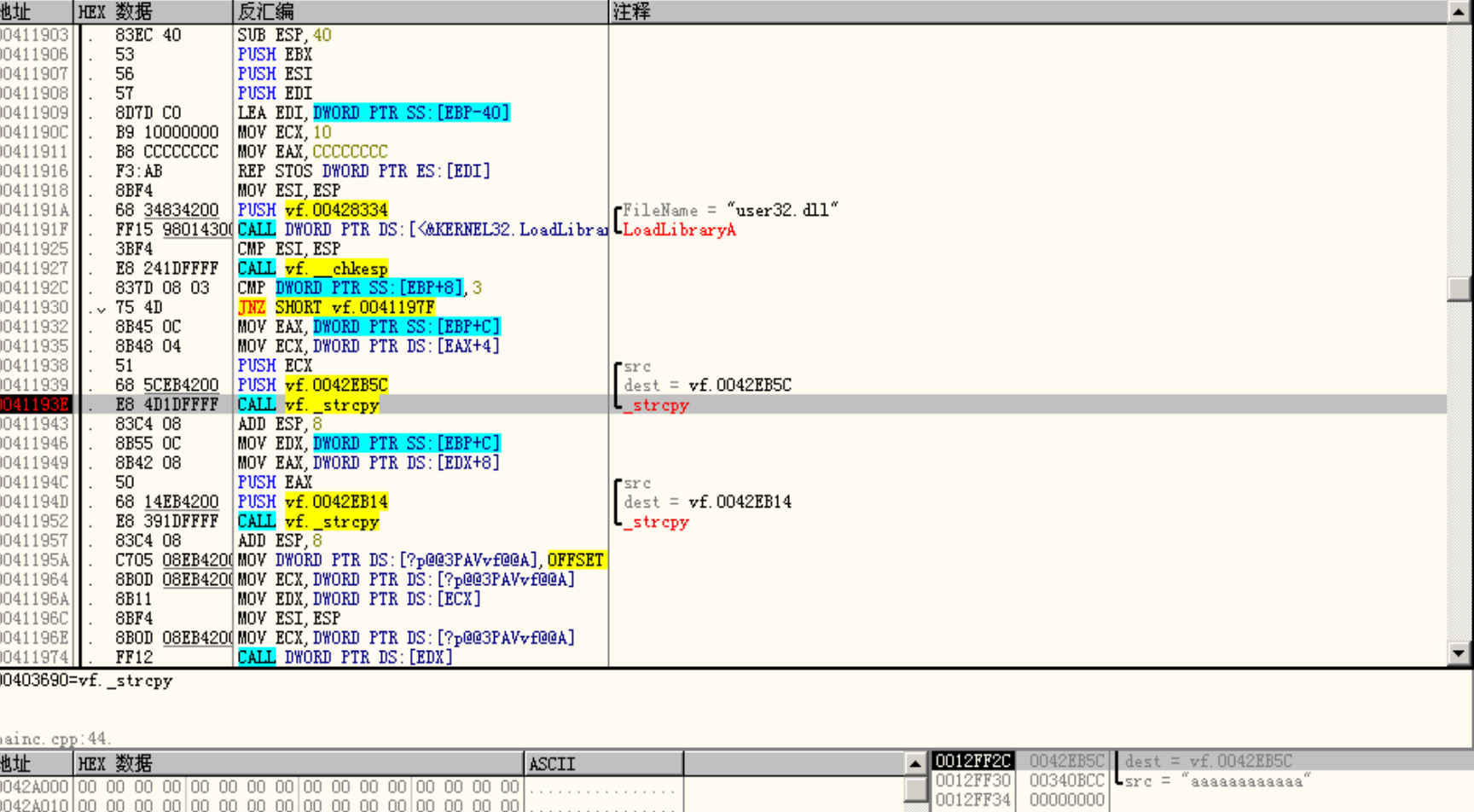Select the CALL to KERNEL32.LoadLibraryA instruction
1474x812 pixels.
pos(422,229)
